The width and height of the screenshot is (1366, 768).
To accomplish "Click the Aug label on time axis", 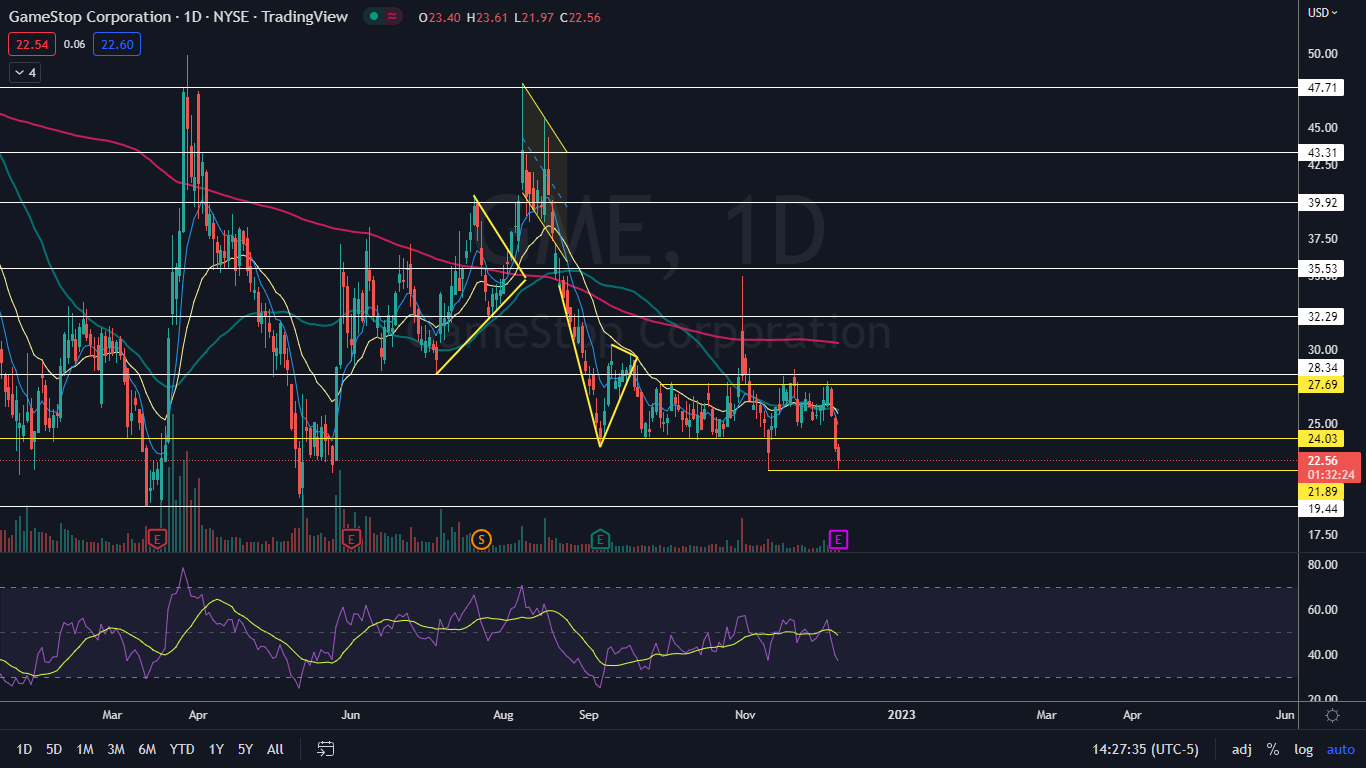I will click(504, 715).
